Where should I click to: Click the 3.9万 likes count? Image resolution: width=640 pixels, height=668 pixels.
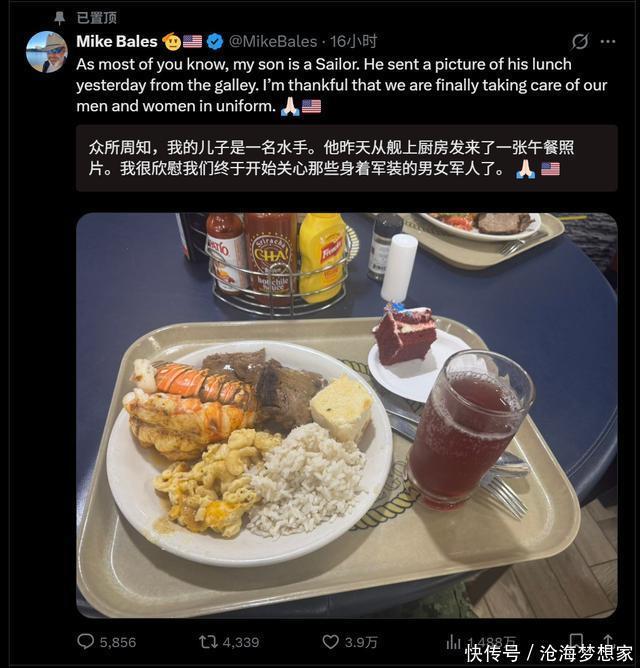pyautogui.click(x=361, y=642)
